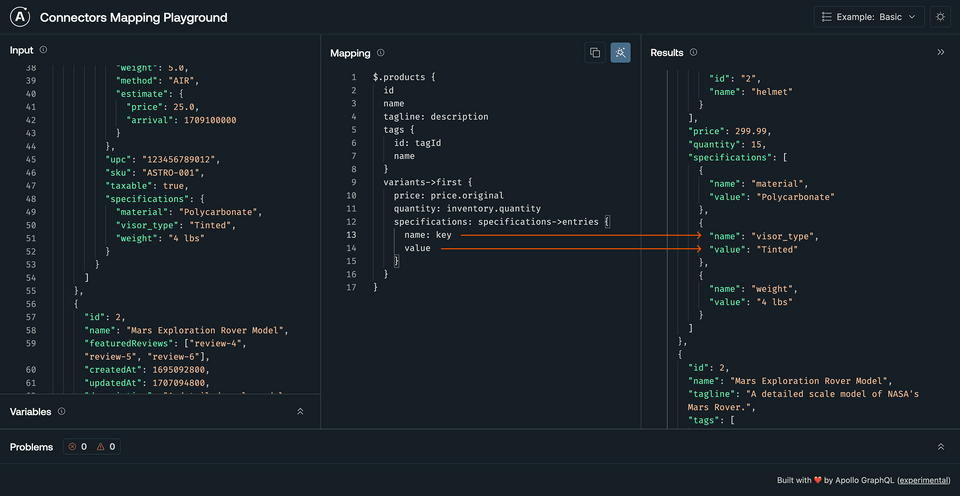
Task: Click mapping line '$.products {'
Action: coord(403,77)
